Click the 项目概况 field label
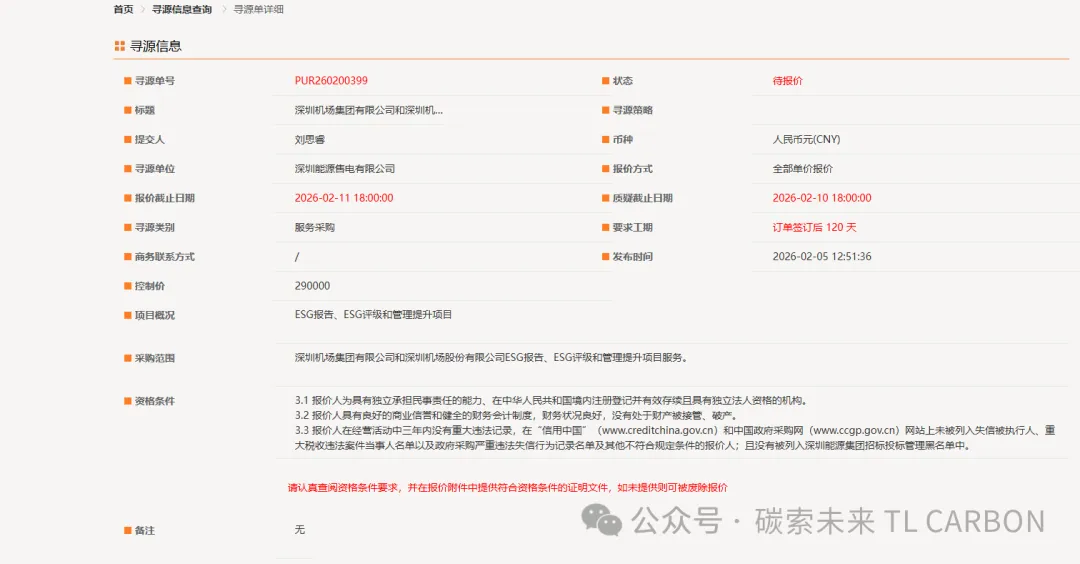The height and width of the screenshot is (564, 1080). click(x=154, y=315)
